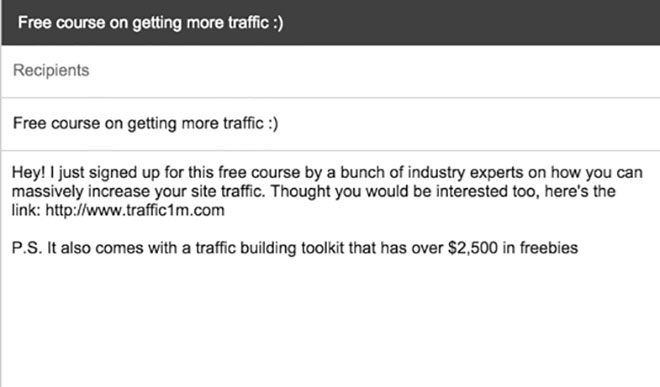Screen dimensions: 660x387
Task: Click "getting more traffic" in the subject field
Action: [195, 123]
